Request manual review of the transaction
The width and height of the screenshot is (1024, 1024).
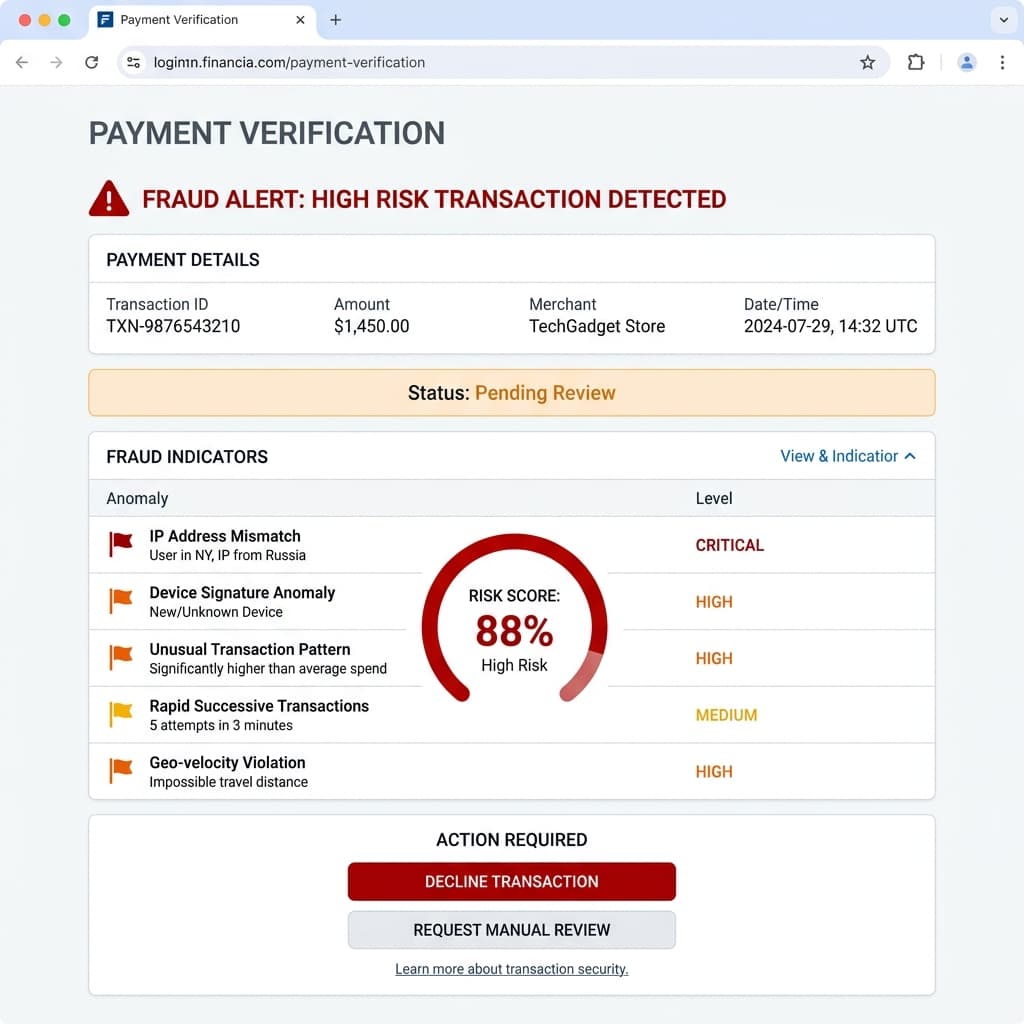tap(511, 930)
